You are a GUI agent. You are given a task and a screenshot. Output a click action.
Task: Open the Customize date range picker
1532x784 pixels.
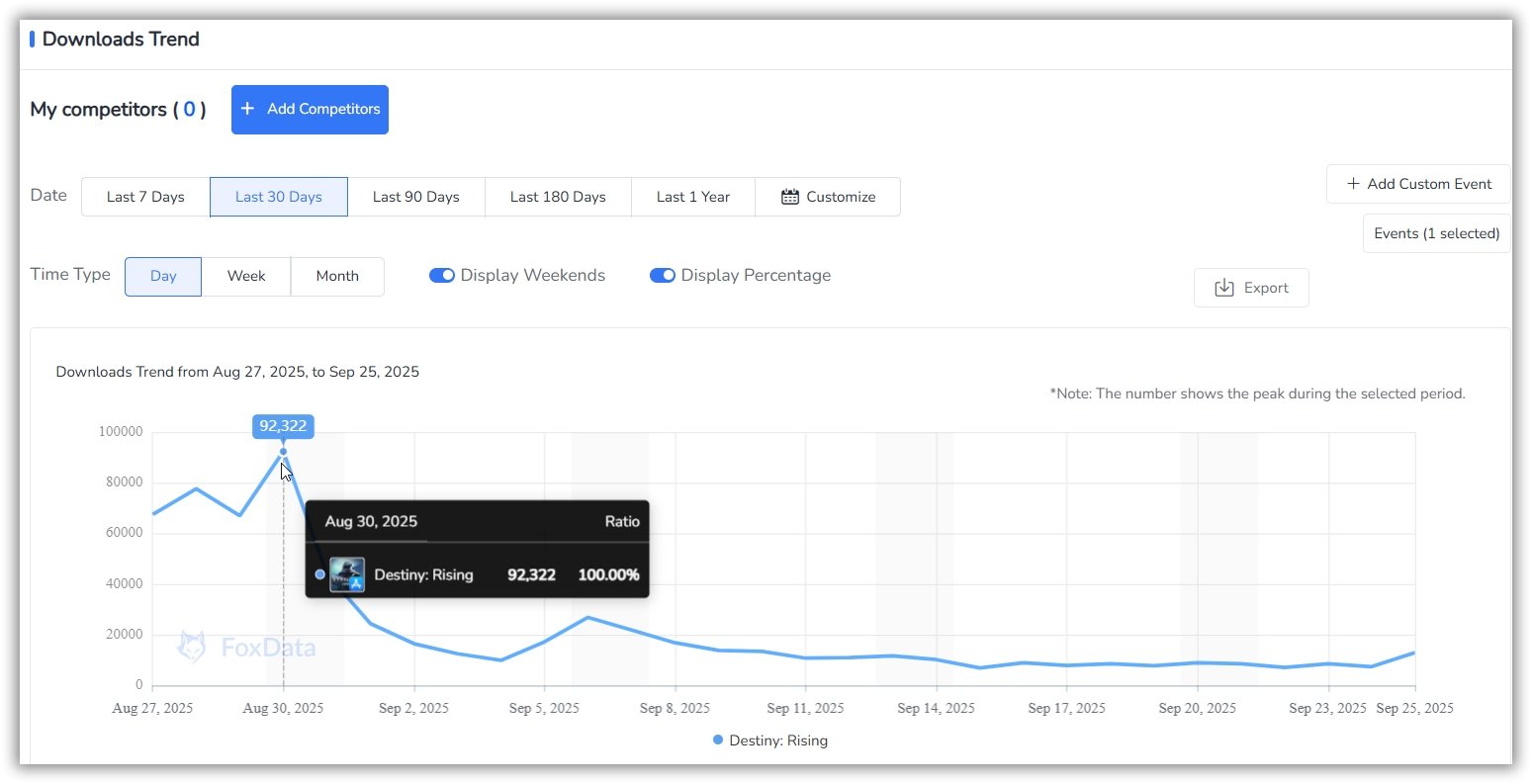click(x=828, y=197)
